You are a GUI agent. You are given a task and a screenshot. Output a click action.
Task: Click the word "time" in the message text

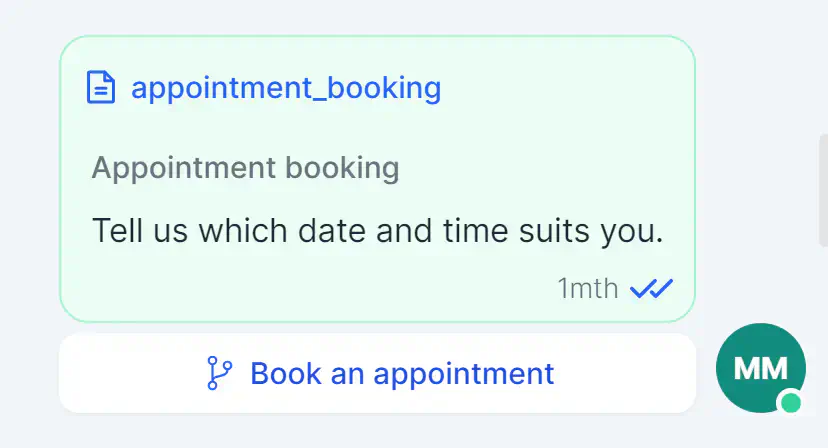[x=476, y=230]
